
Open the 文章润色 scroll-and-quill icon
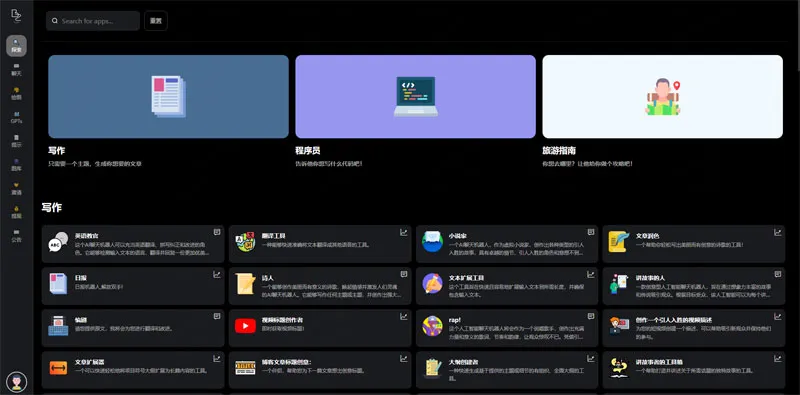pos(619,242)
